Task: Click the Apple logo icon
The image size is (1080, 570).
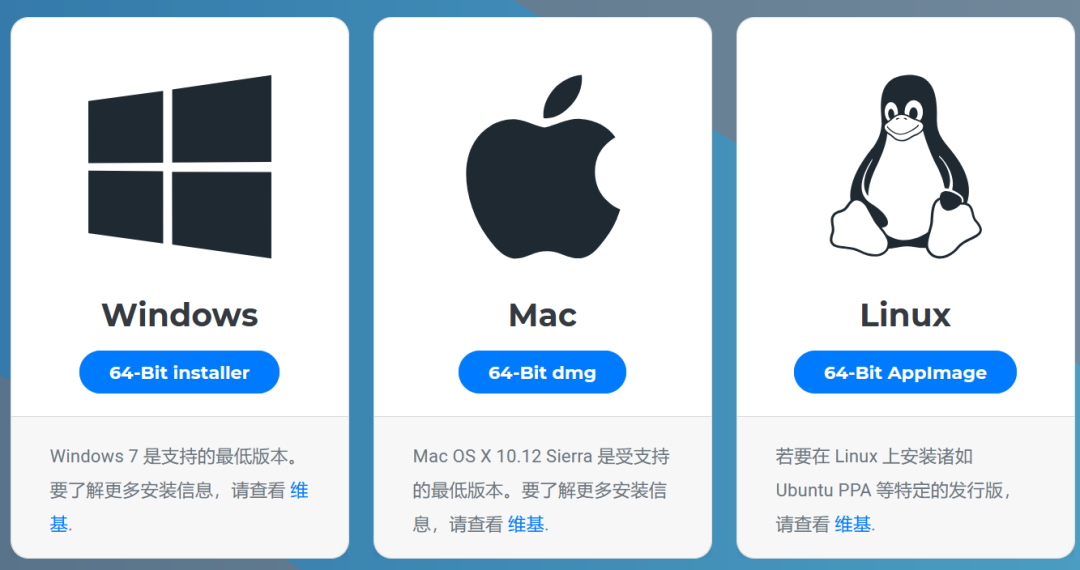Action: pos(543,167)
